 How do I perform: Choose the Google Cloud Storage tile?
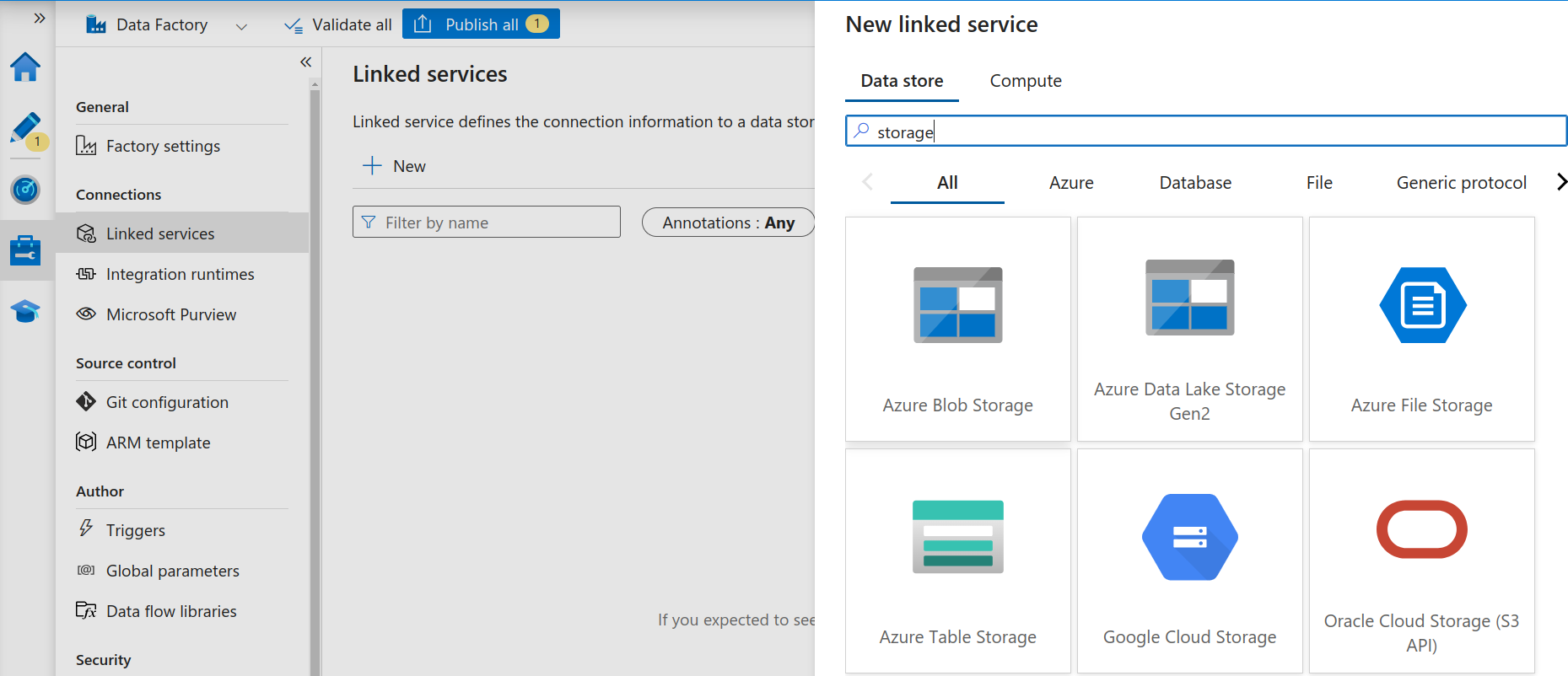(1190, 561)
